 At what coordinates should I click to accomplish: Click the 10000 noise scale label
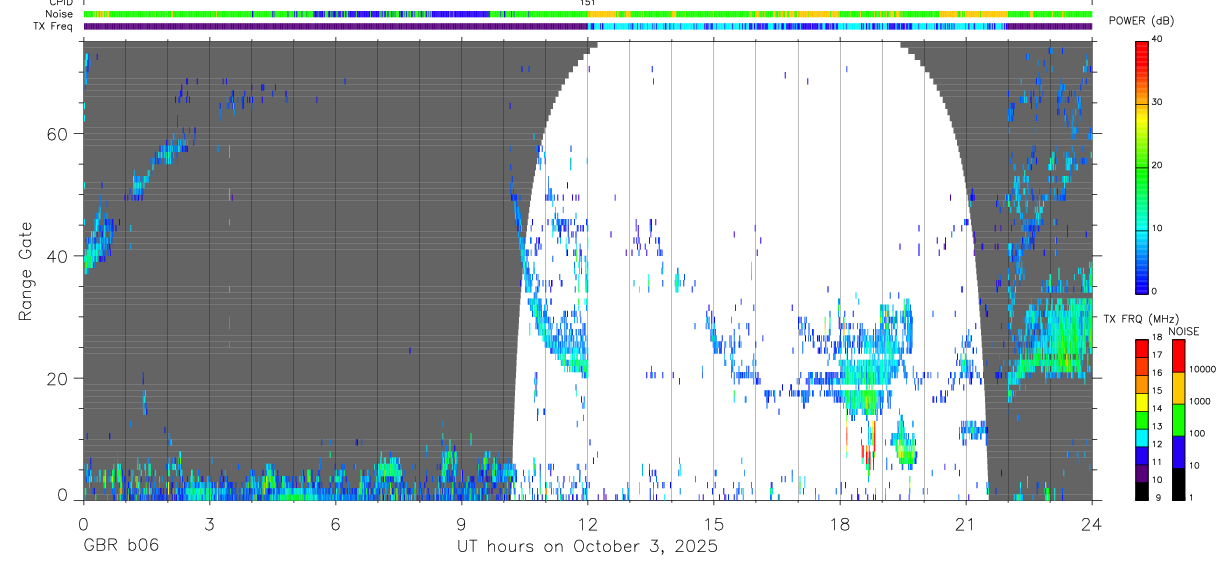pyautogui.click(x=1202, y=370)
